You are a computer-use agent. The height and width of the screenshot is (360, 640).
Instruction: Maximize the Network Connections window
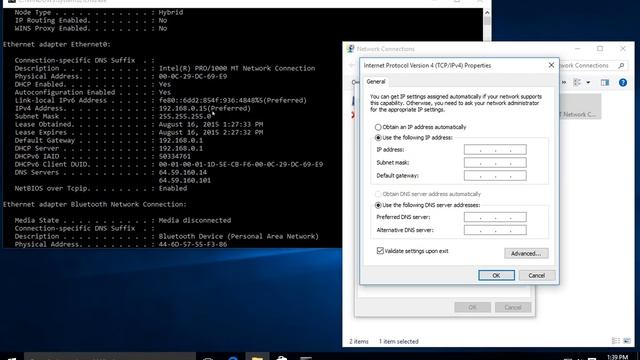tap(600, 49)
